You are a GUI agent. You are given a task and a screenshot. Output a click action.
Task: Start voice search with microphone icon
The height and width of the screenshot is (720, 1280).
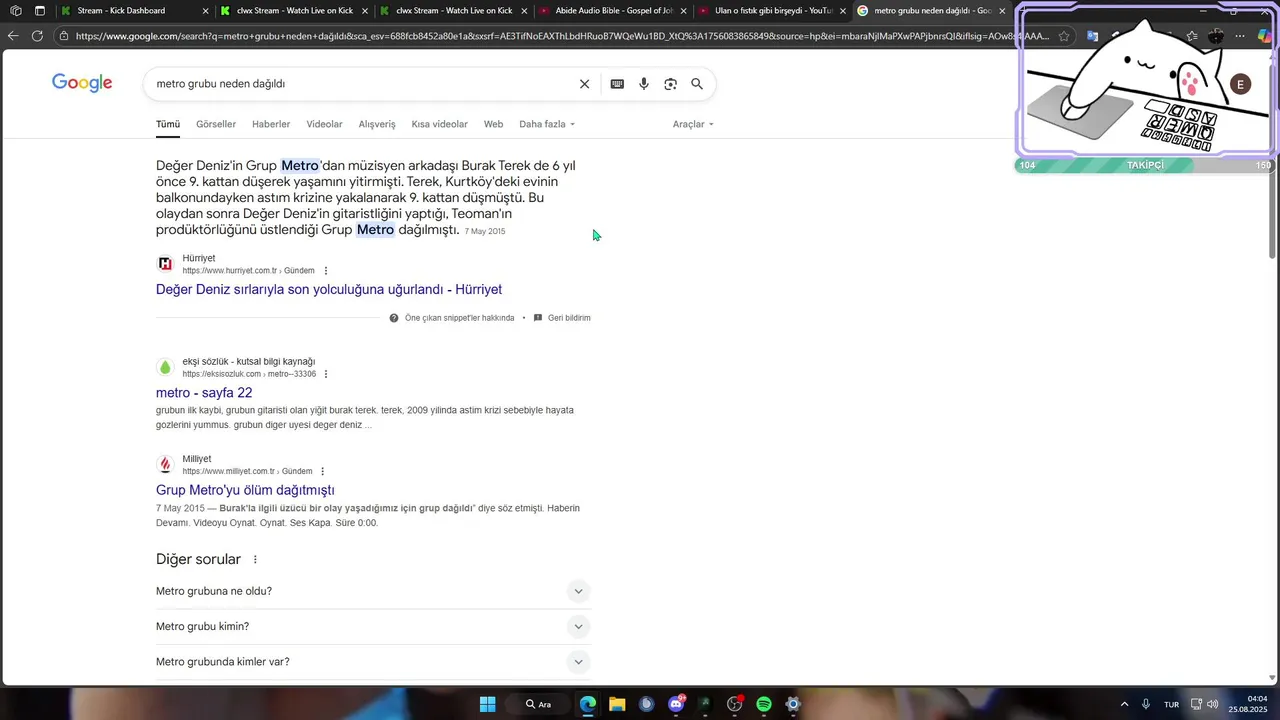pyautogui.click(x=644, y=84)
